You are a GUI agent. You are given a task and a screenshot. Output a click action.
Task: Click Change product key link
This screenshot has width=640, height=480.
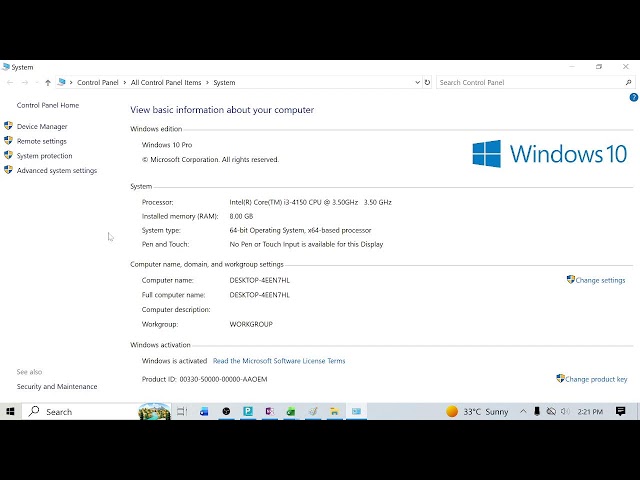596,379
